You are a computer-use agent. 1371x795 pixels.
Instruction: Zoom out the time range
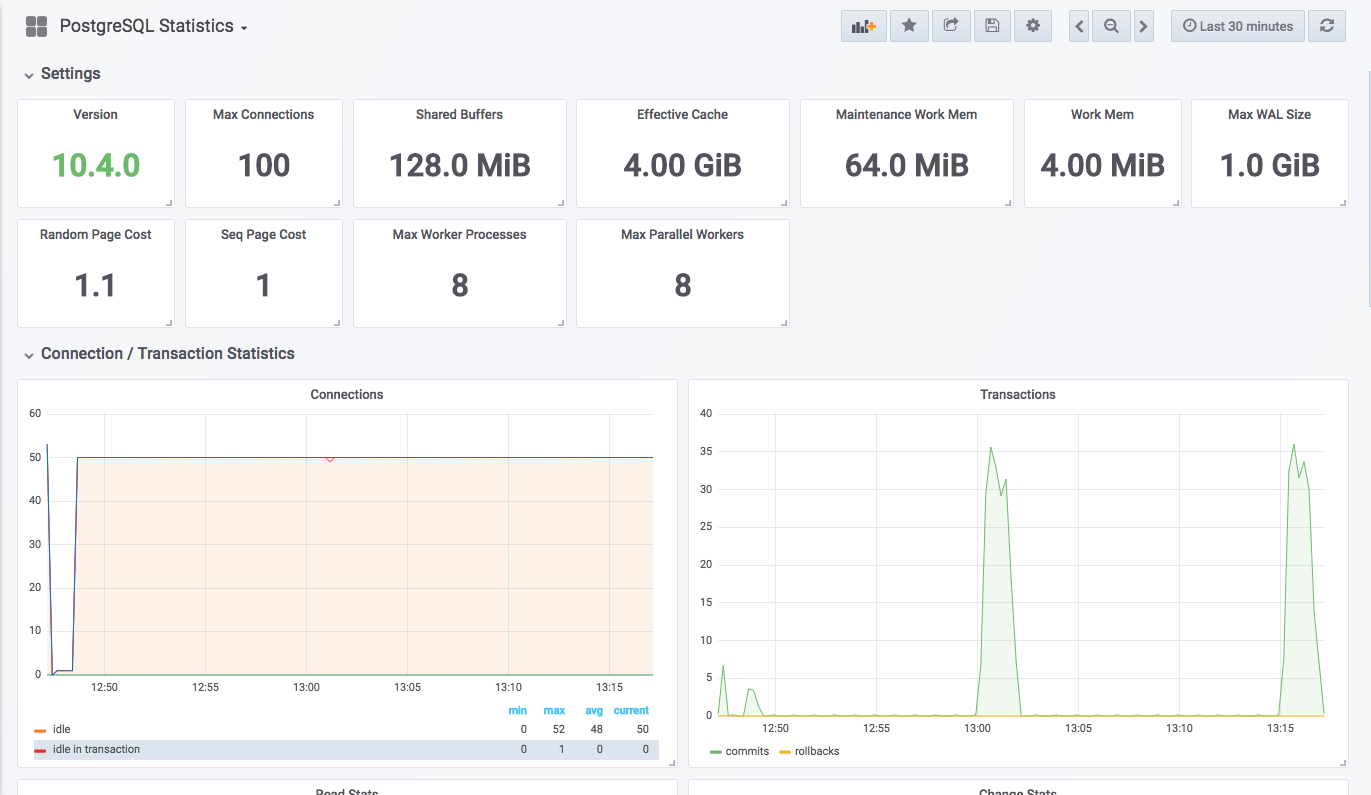point(1111,26)
